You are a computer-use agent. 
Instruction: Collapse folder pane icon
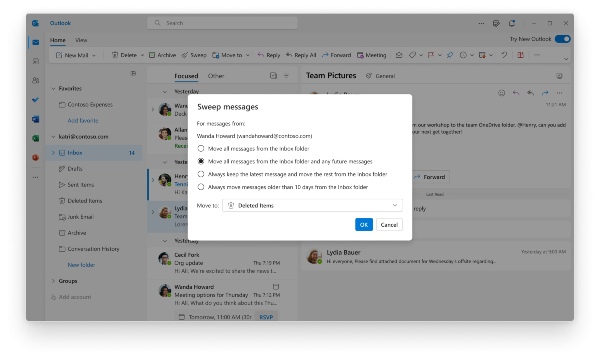tap(133, 73)
